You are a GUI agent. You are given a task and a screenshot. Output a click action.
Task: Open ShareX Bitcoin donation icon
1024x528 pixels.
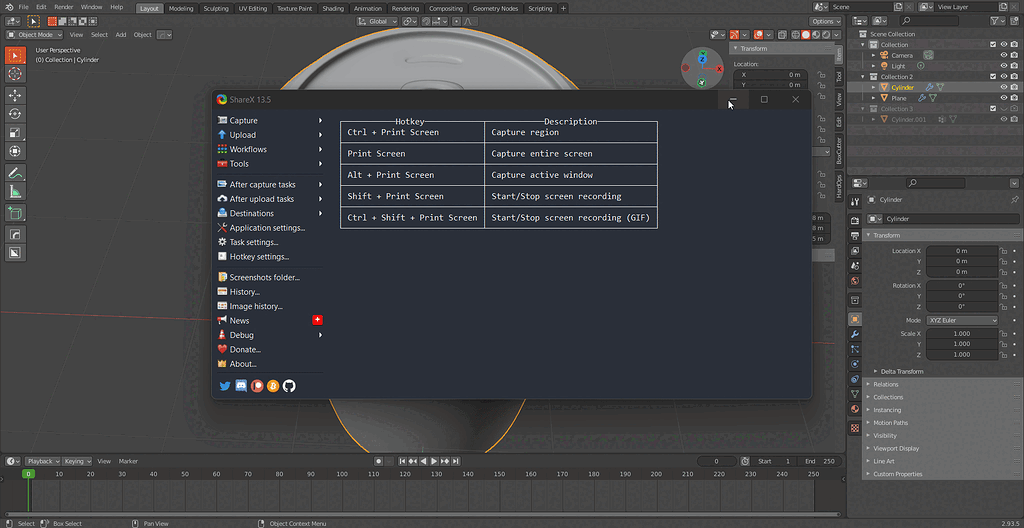click(x=273, y=386)
